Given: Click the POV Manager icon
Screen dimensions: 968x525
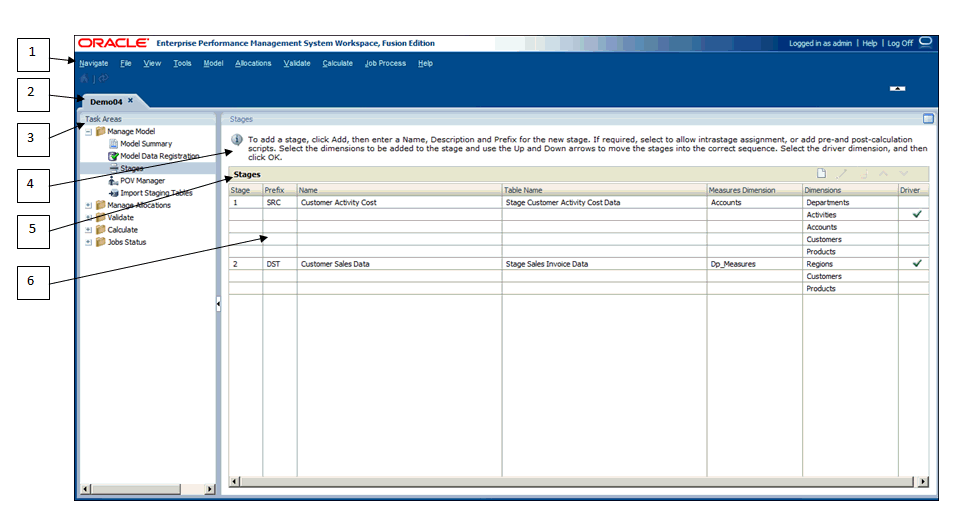Looking at the screenshot, I should click(114, 180).
